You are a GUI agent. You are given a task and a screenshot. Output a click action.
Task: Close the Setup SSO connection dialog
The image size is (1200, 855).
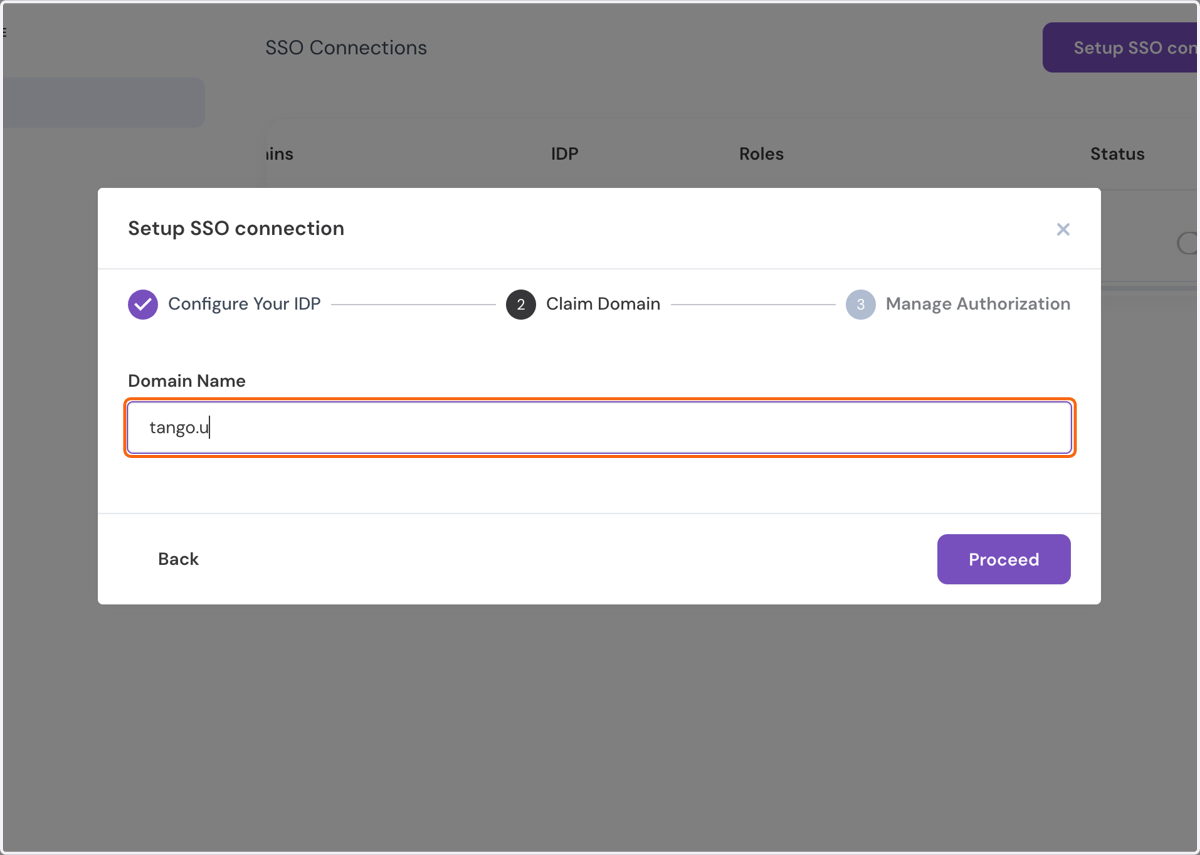pos(1063,230)
